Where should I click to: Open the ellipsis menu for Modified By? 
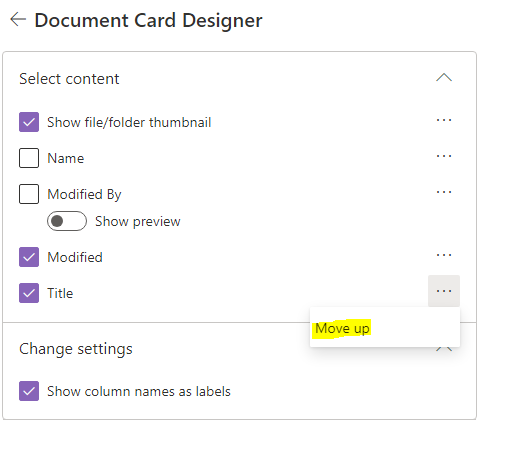tap(443, 192)
